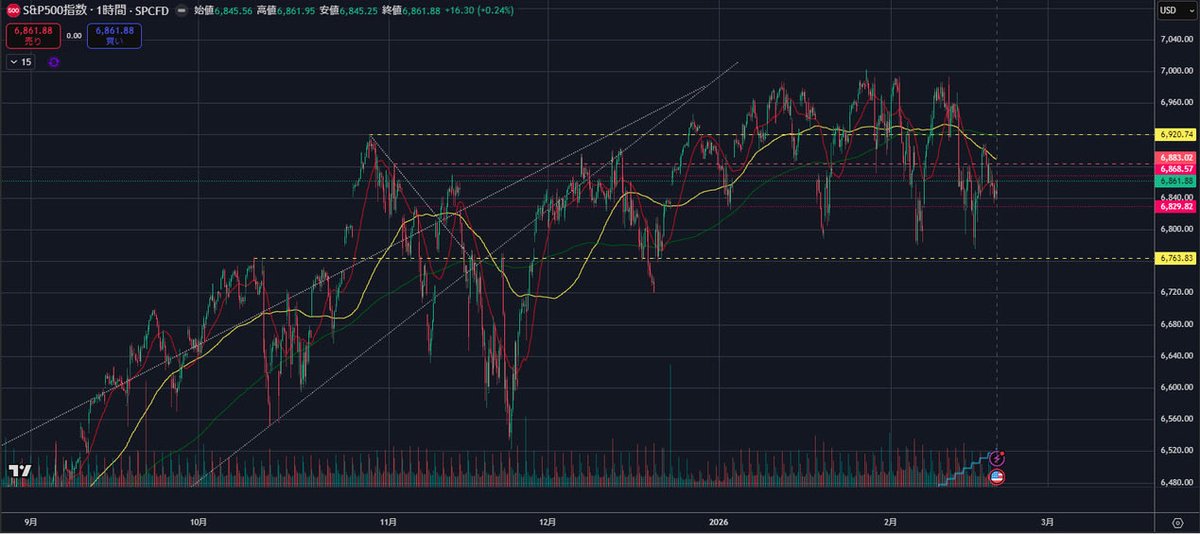Click the 6,480.00 price axis label
The image size is (1200, 534).
pos(1178,483)
